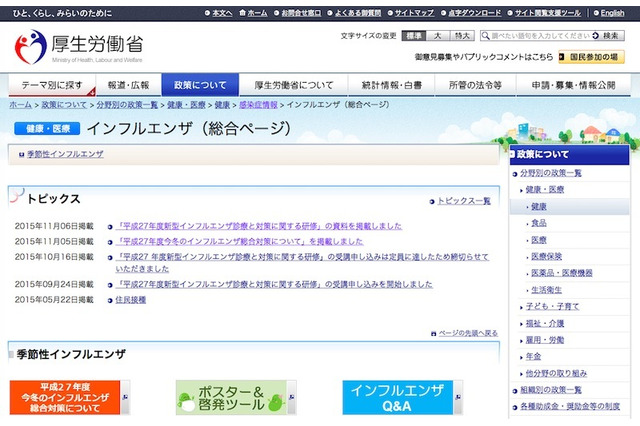Click breadcrumb 分野別の政策一覧 link
Image resolution: width=640 pixels, height=426 pixels.
(x=127, y=105)
